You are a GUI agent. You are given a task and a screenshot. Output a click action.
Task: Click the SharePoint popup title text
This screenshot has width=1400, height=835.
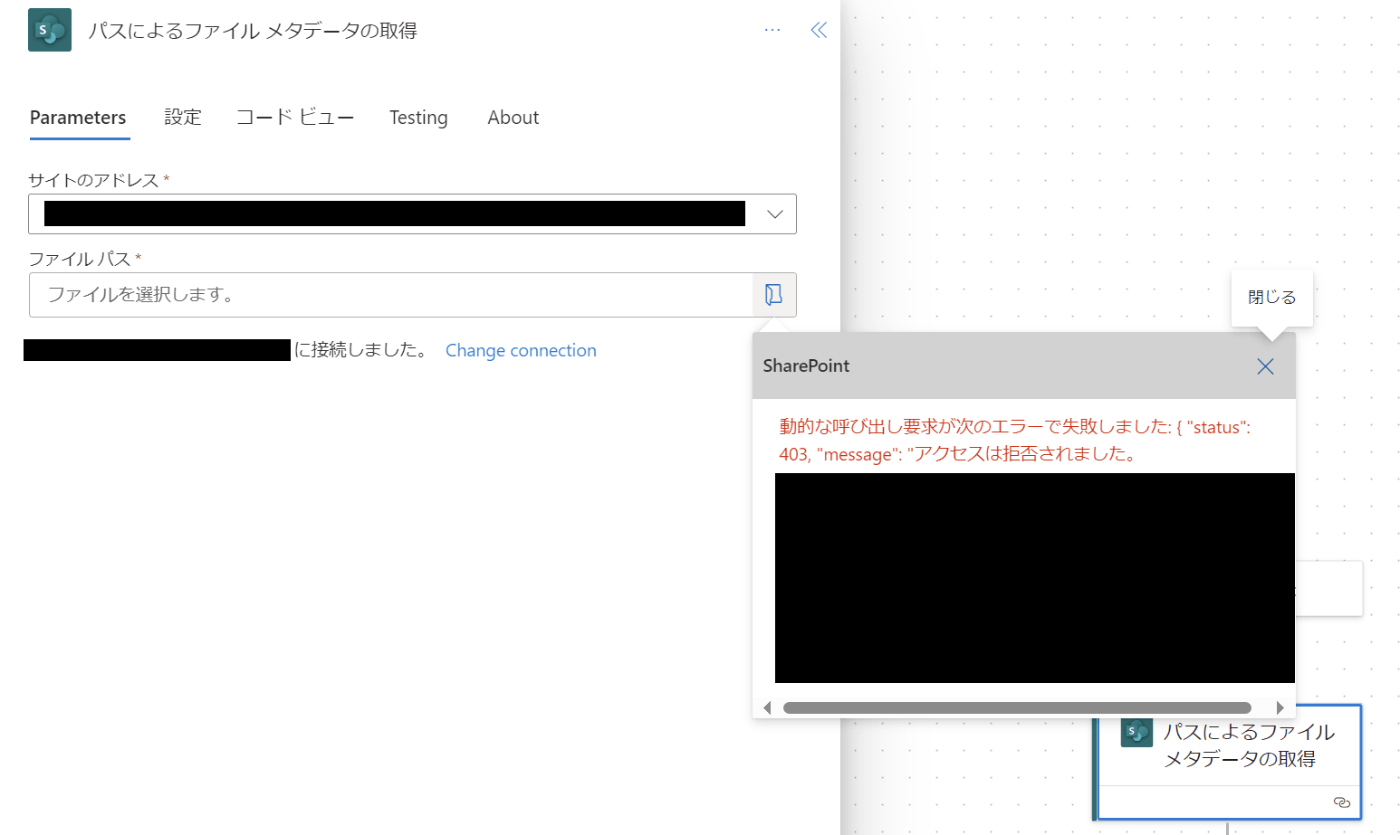806,366
